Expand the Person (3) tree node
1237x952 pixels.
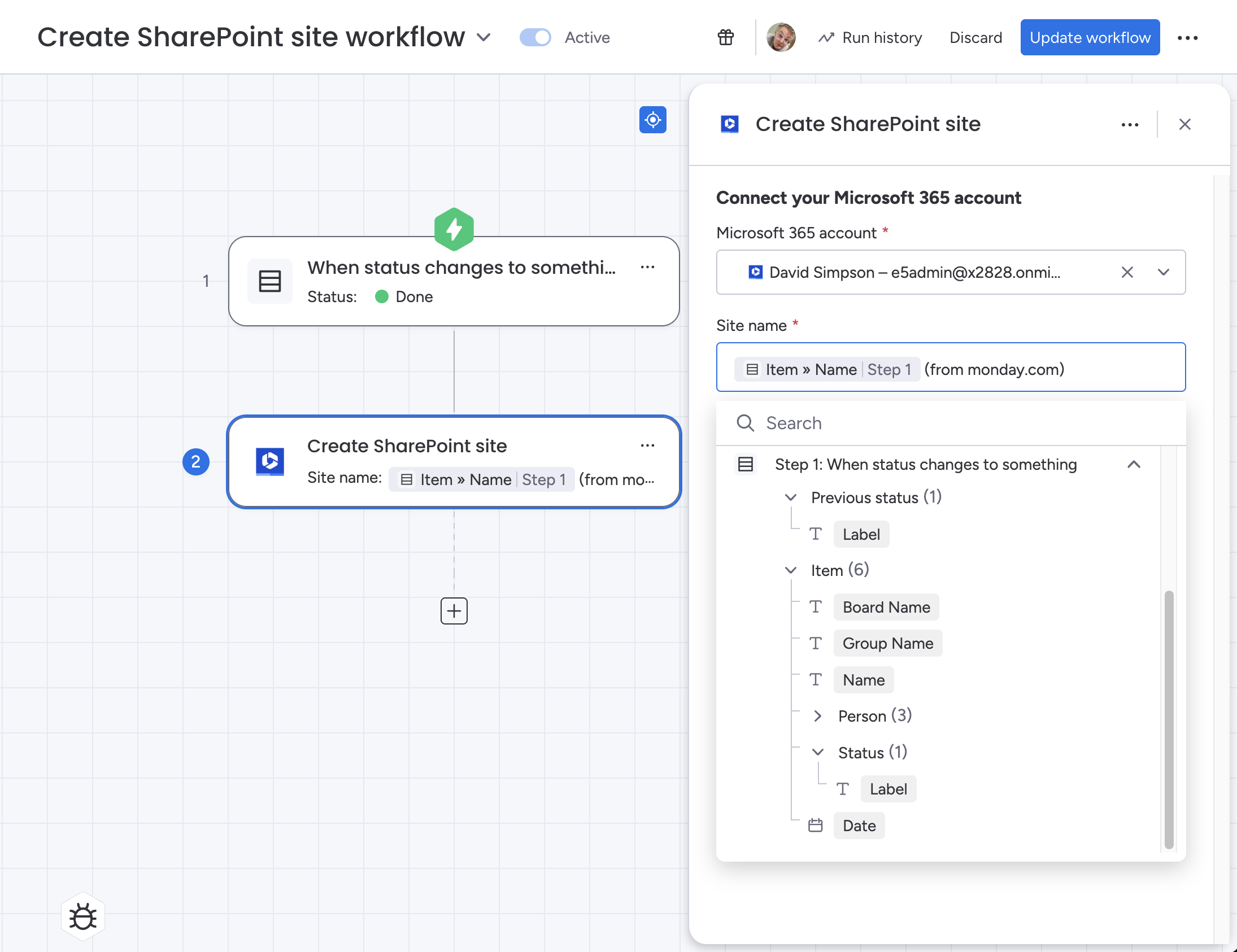(817, 716)
